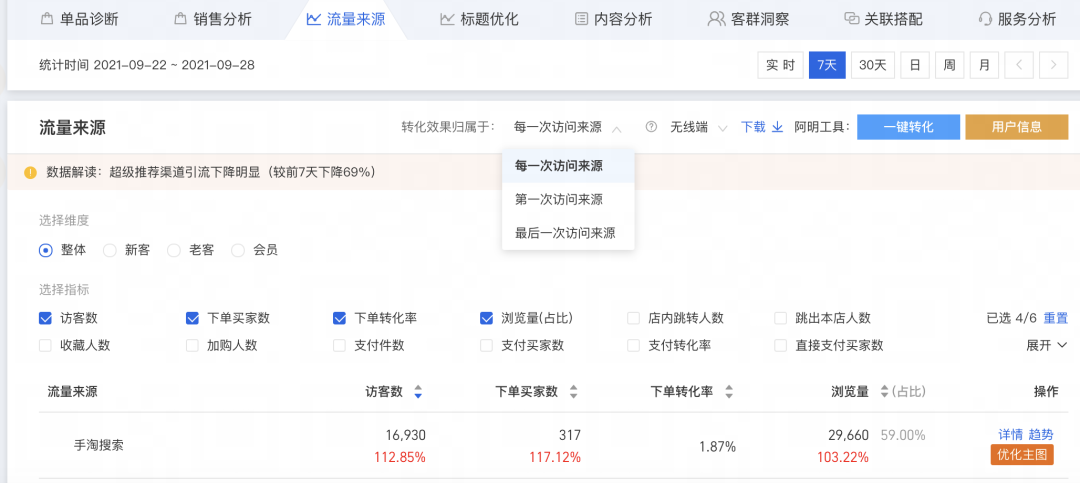Image resolution: width=1080 pixels, height=483 pixels.
Task: Switch to the 关联搭配 tab
Action: [883, 19]
